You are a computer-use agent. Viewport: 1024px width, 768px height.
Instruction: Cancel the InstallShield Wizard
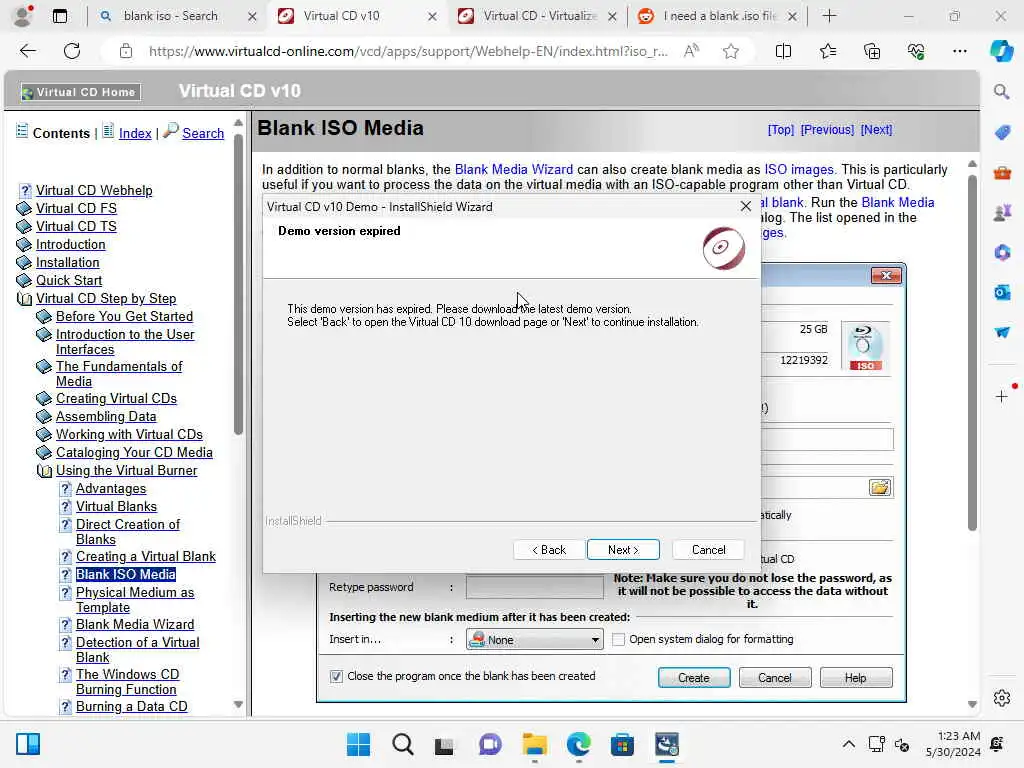click(x=709, y=550)
